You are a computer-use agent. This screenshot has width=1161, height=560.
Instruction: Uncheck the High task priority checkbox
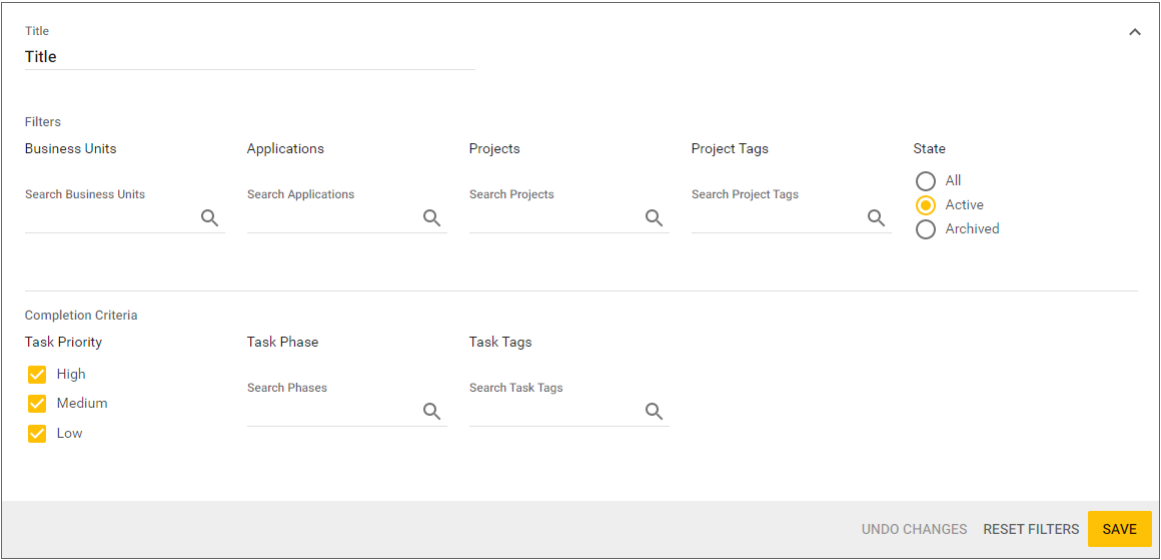pos(37,375)
